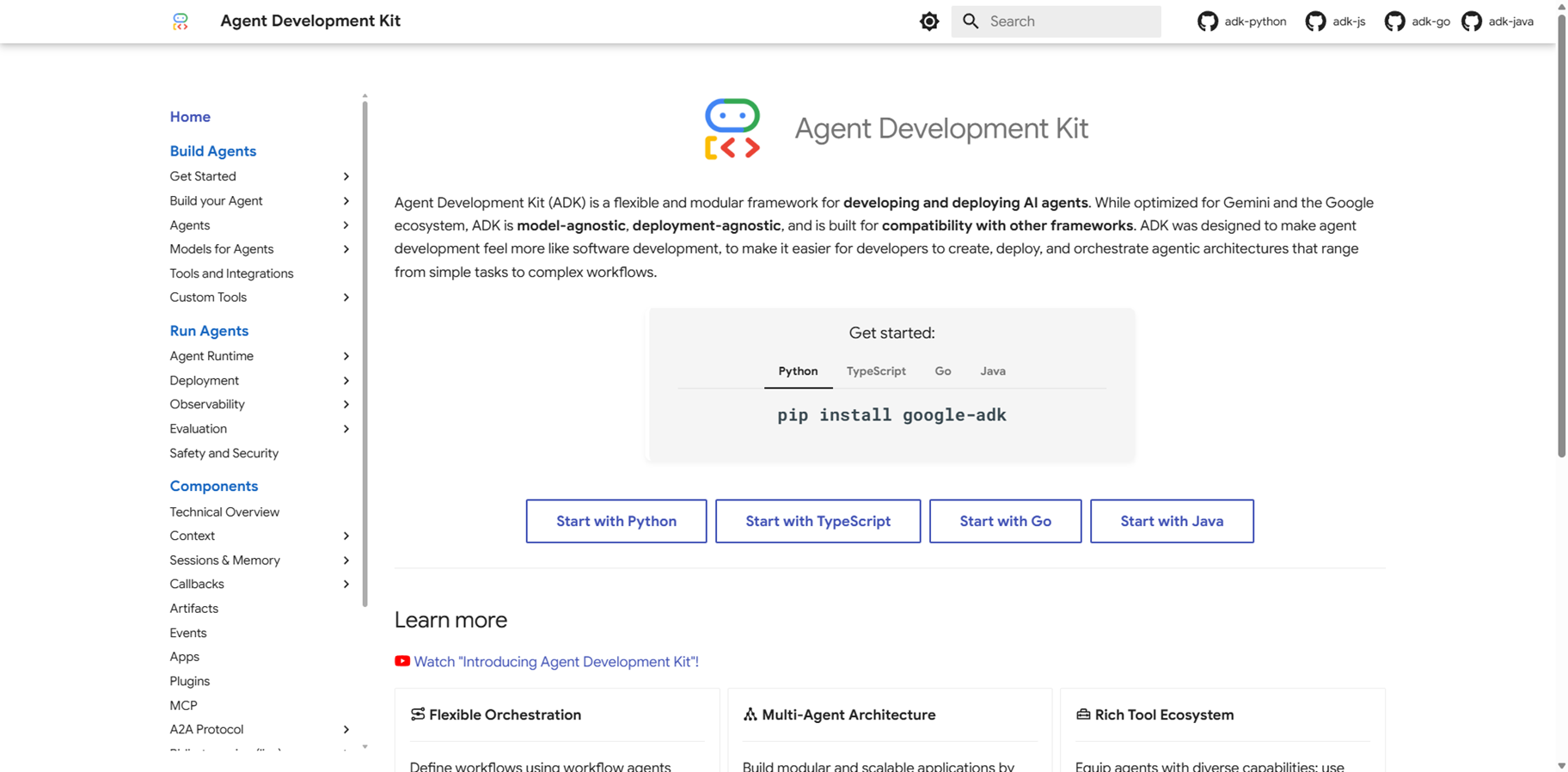The image size is (1568, 772).
Task: Click the YouTube icon beside the Watch link
Action: click(402, 661)
